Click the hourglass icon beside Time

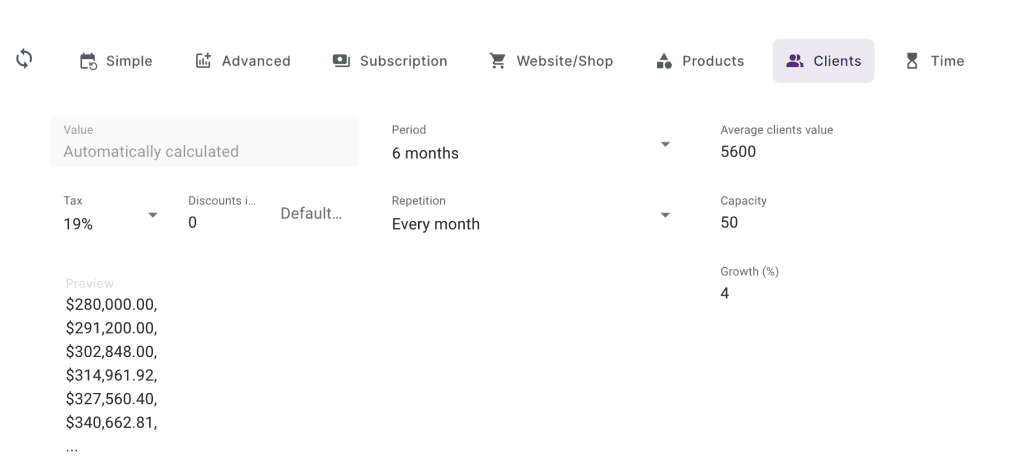(x=912, y=61)
